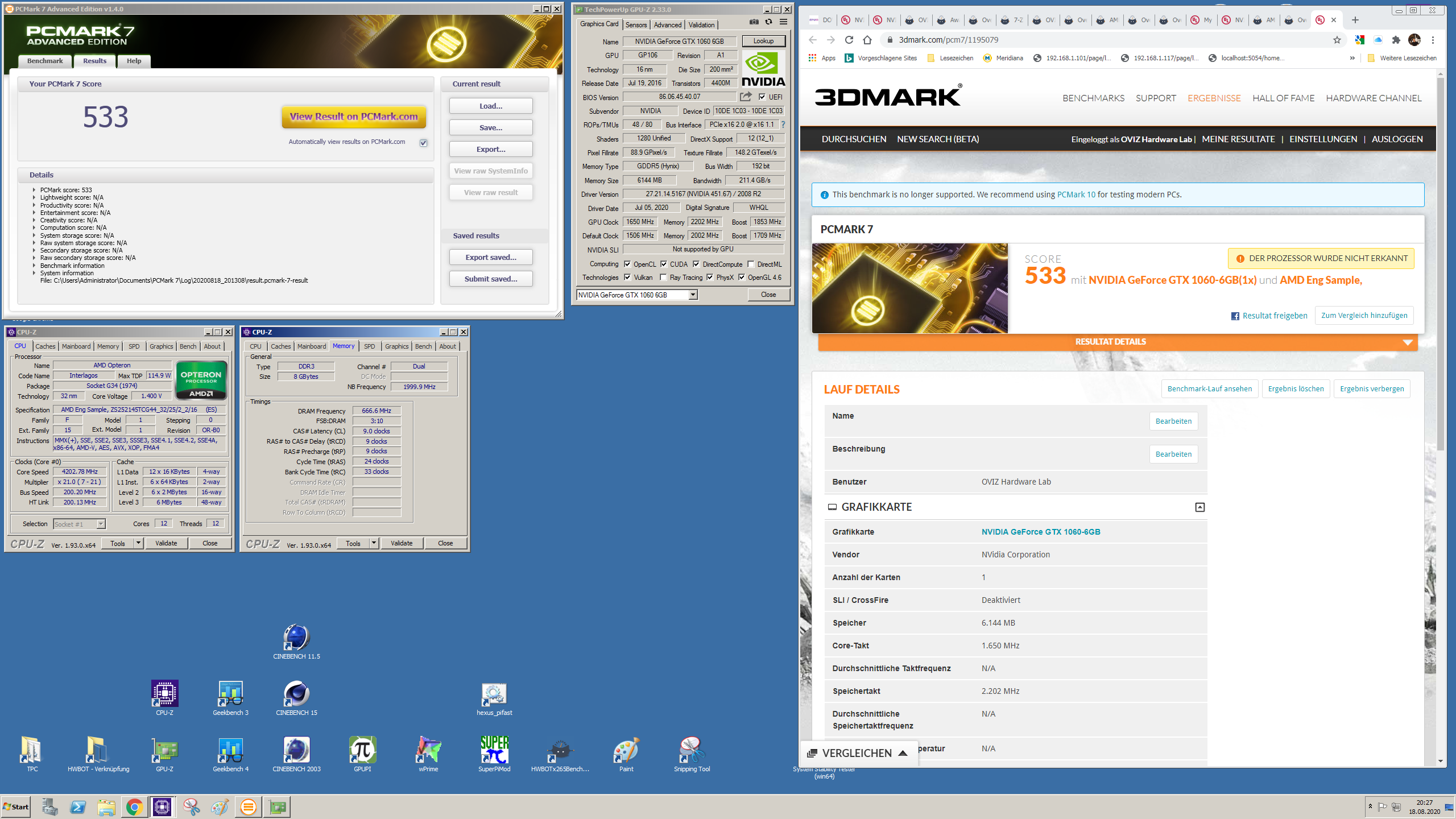
Task: Toggle the PhysX checkbox in GPU-Z
Action: pyautogui.click(x=710, y=277)
